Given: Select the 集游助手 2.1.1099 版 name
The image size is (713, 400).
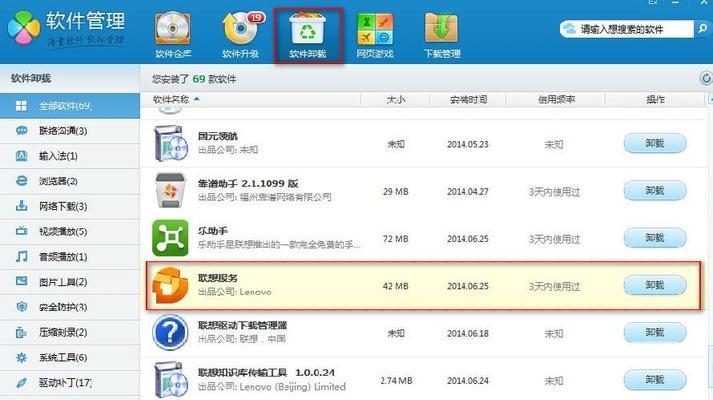Looking at the screenshot, I should point(248,184).
